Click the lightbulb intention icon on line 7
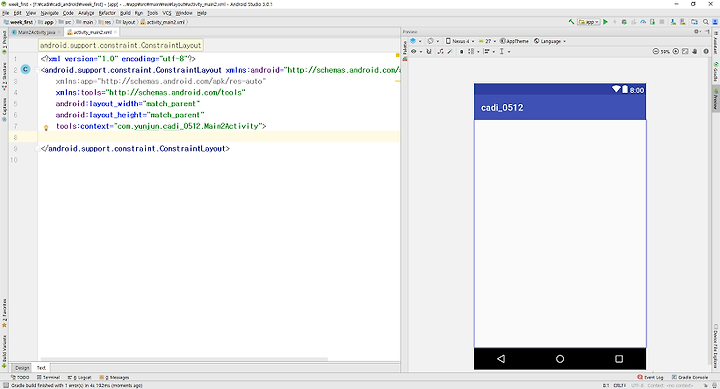This screenshot has width=720, height=389. pyautogui.click(x=46, y=128)
